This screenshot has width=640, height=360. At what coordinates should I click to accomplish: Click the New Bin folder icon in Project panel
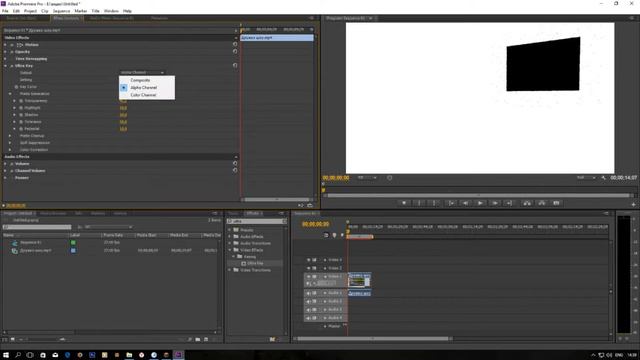coord(198,339)
